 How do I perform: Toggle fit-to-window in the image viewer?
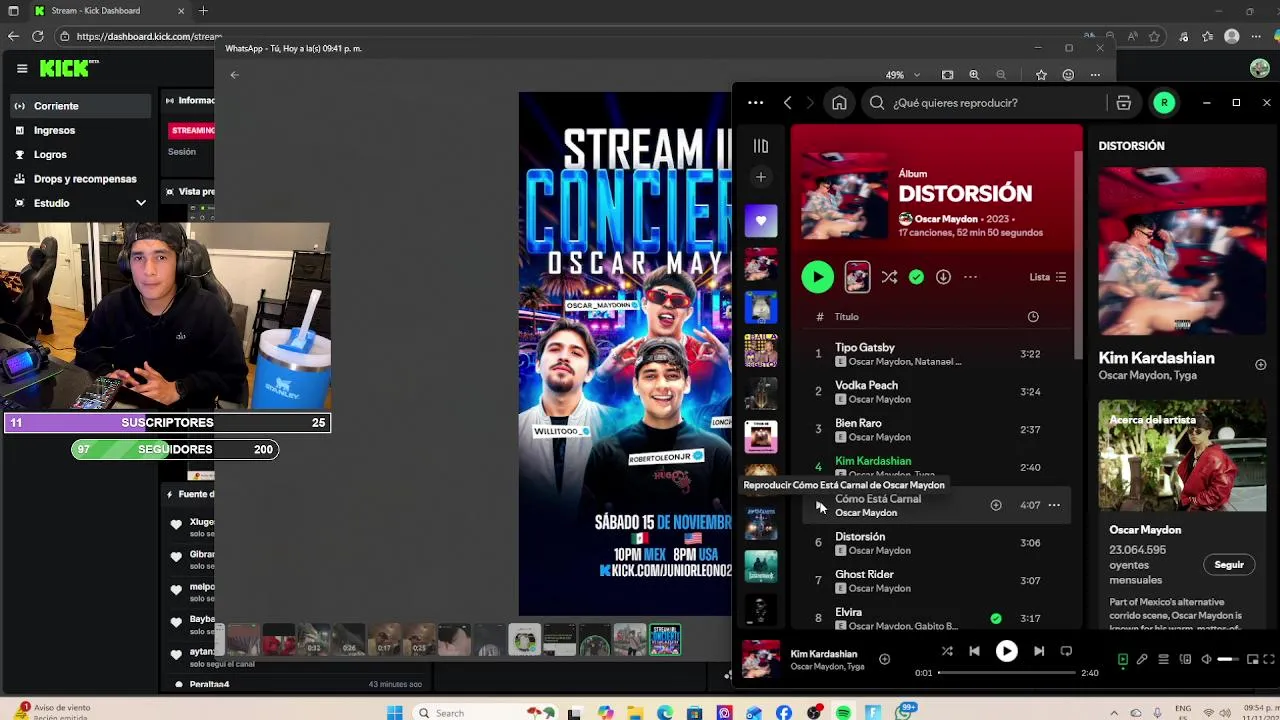[947, 75]
